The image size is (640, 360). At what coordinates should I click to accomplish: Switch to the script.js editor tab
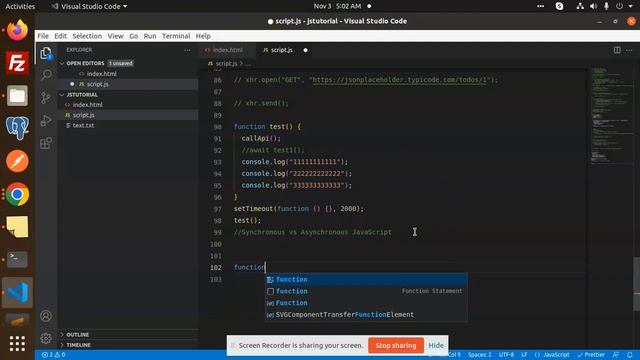click(x=284, y=50)
